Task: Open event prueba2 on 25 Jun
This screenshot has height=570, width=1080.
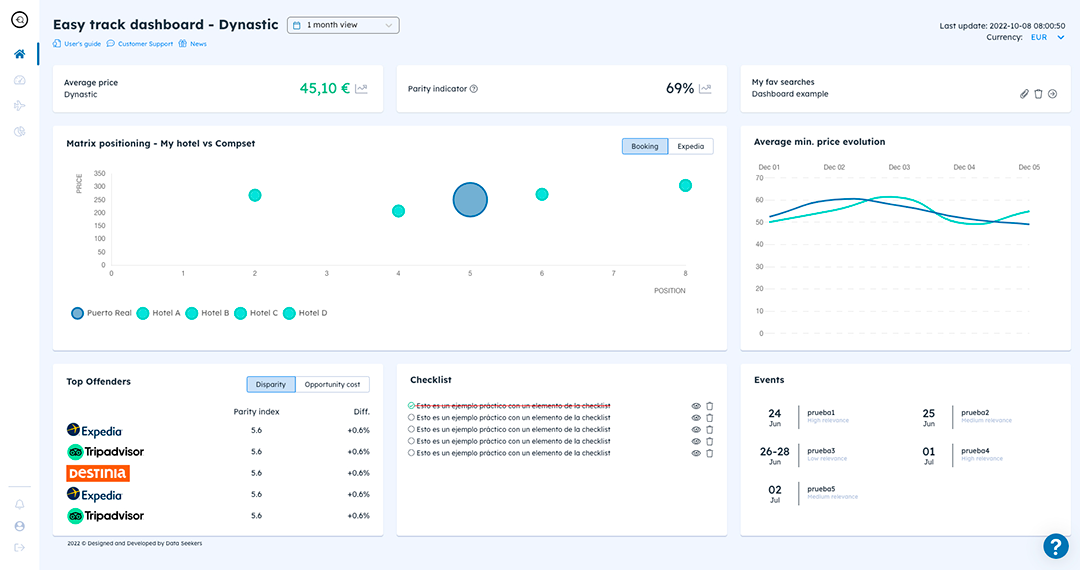Action: (x=965, y=416)
